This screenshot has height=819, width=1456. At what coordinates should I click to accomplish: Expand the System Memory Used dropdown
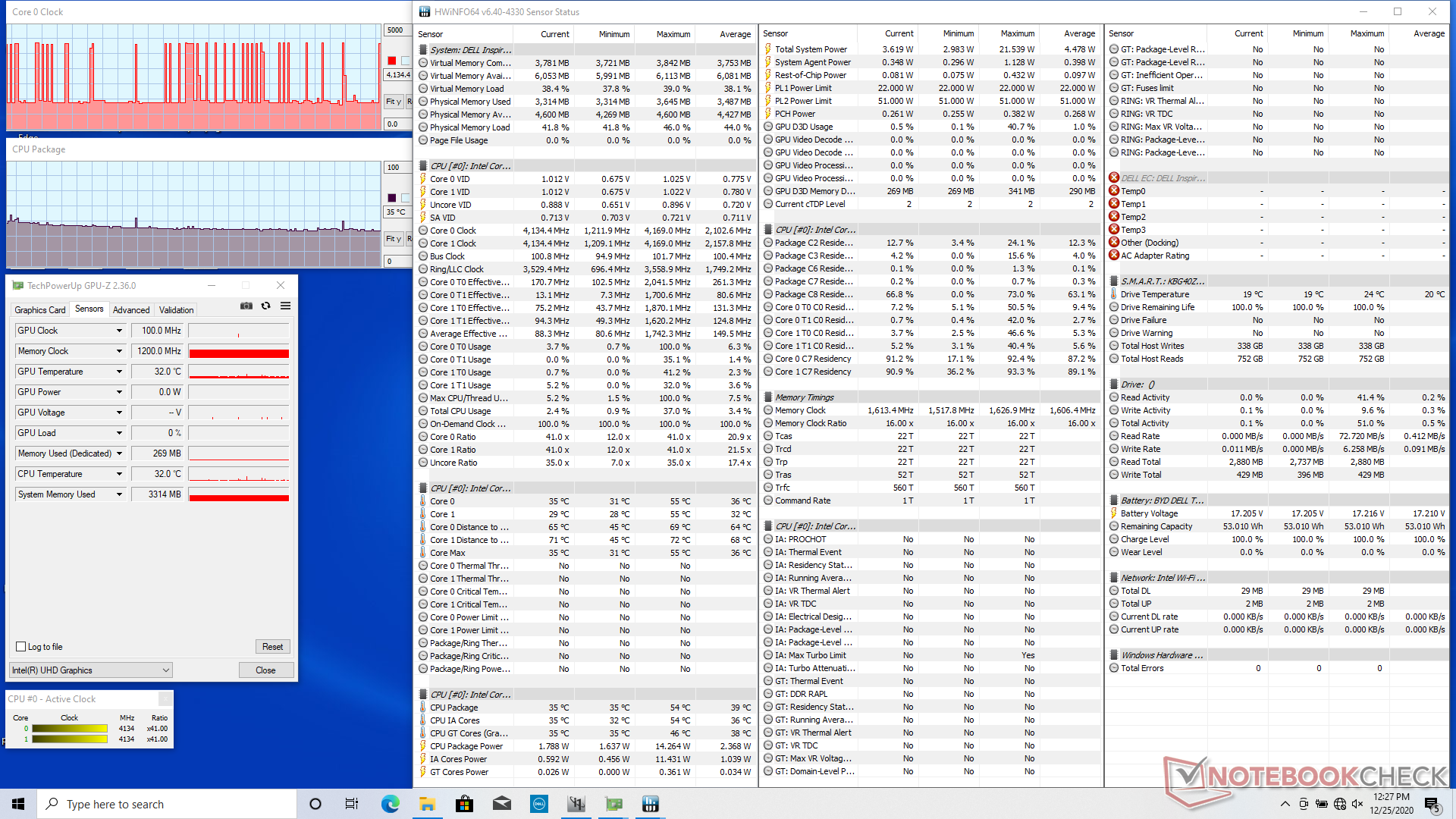point(119,494)
